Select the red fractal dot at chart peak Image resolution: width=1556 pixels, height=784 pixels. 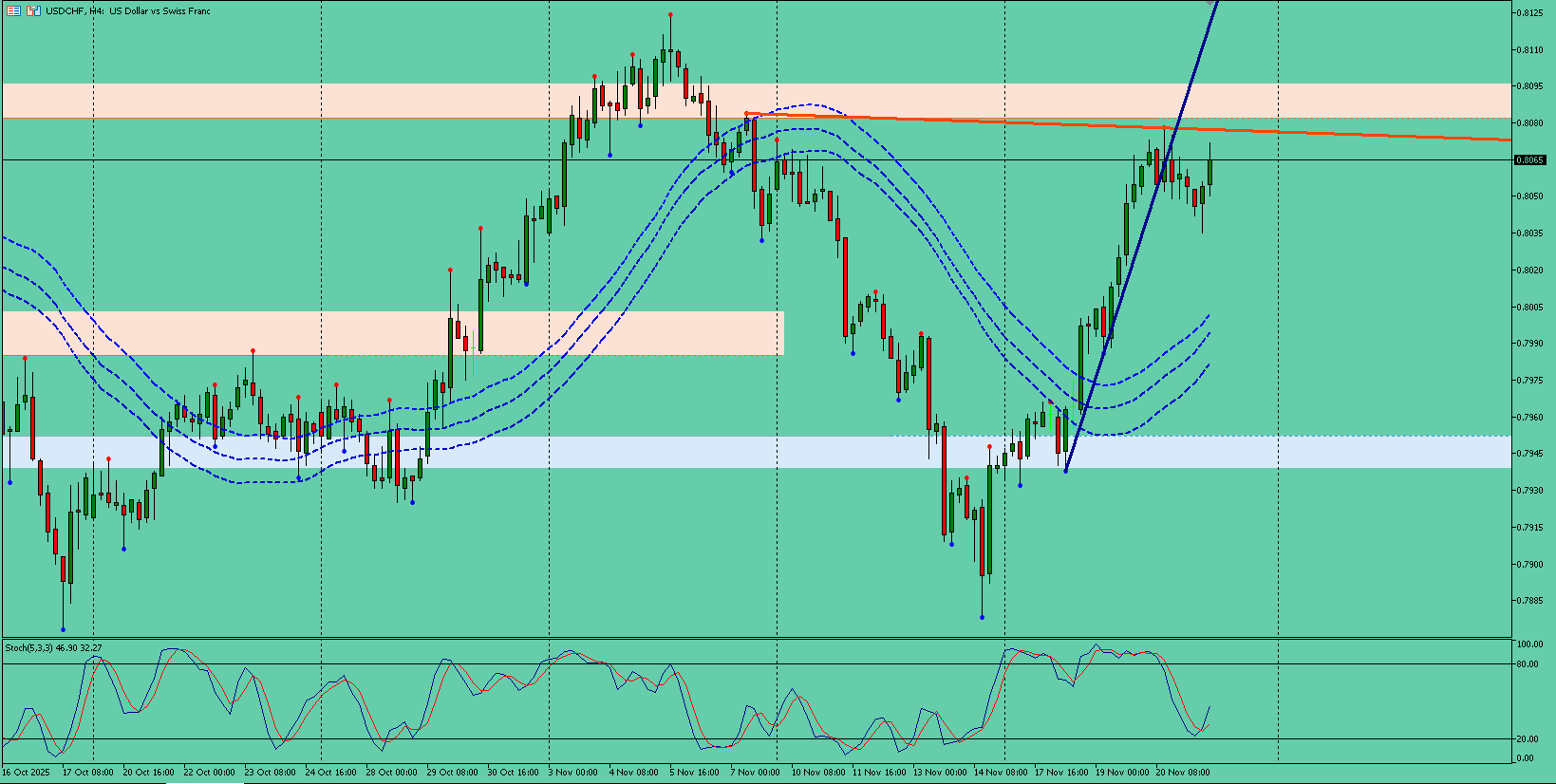(x=670, y=14)
